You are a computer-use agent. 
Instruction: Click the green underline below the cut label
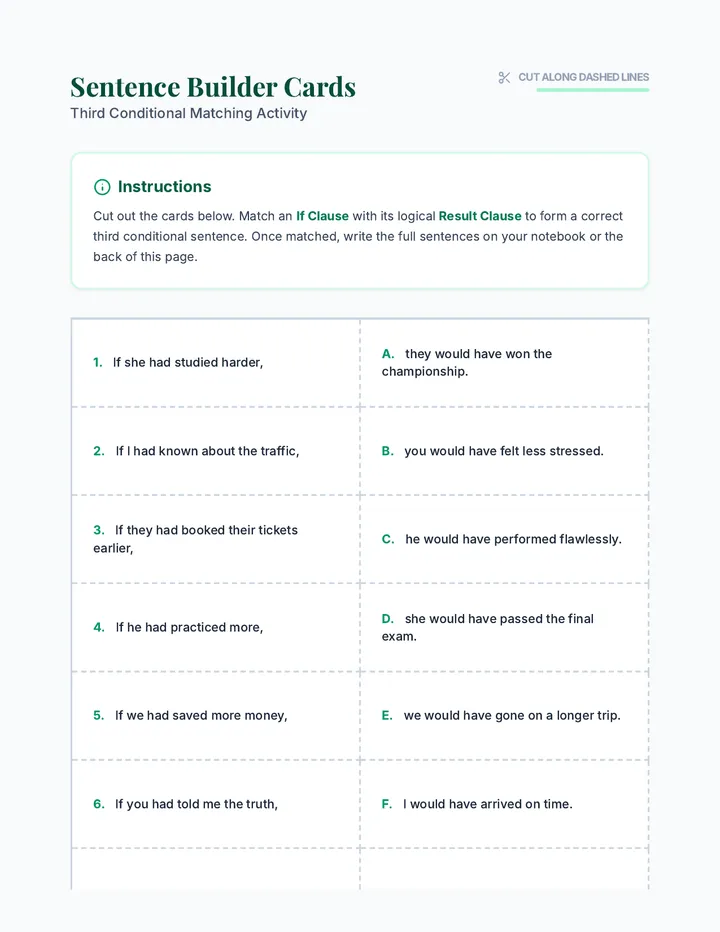click(592, 90)
